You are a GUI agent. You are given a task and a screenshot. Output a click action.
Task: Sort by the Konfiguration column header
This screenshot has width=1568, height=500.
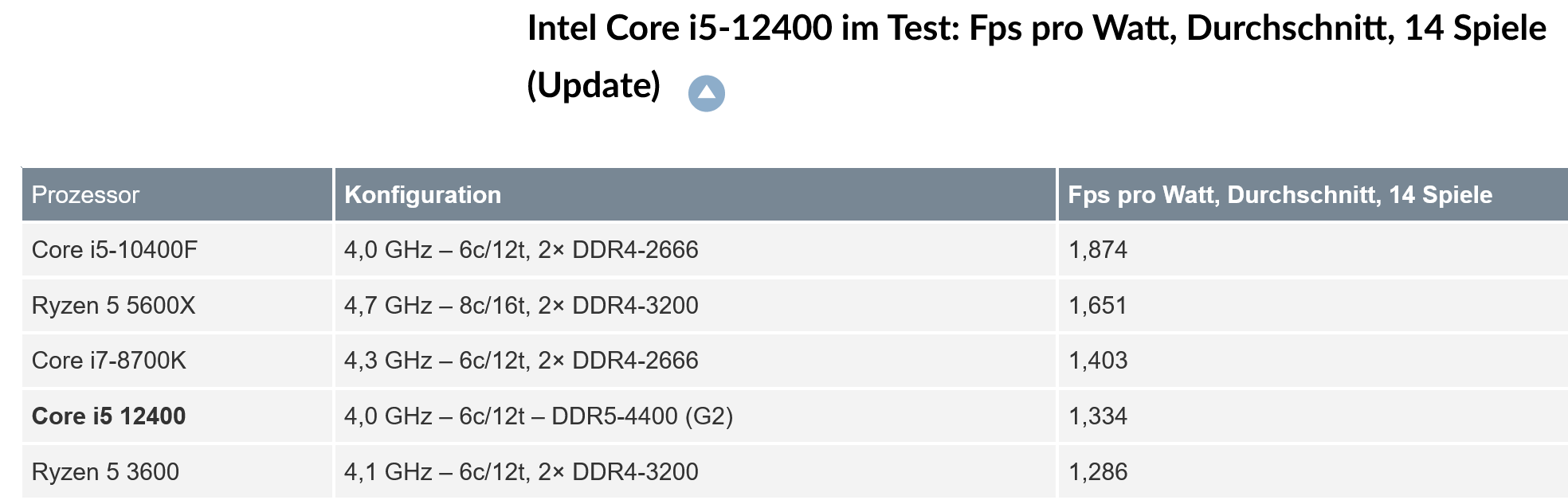click(696, 194)
